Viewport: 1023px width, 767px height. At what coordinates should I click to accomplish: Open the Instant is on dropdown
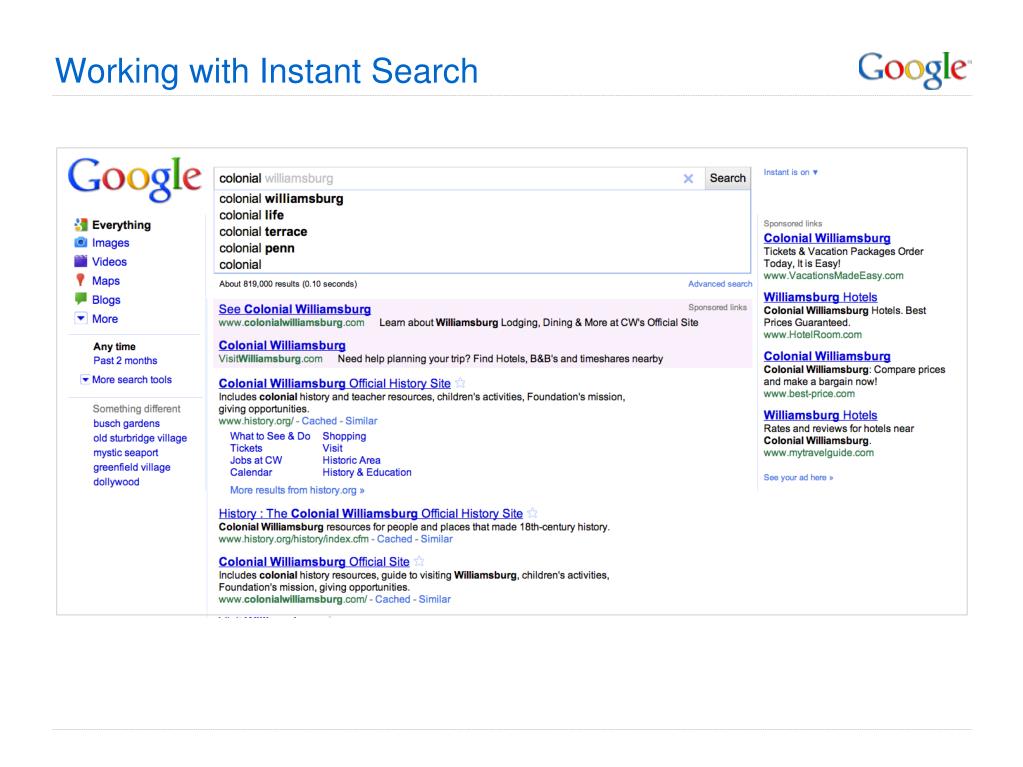tap(791, 172)
